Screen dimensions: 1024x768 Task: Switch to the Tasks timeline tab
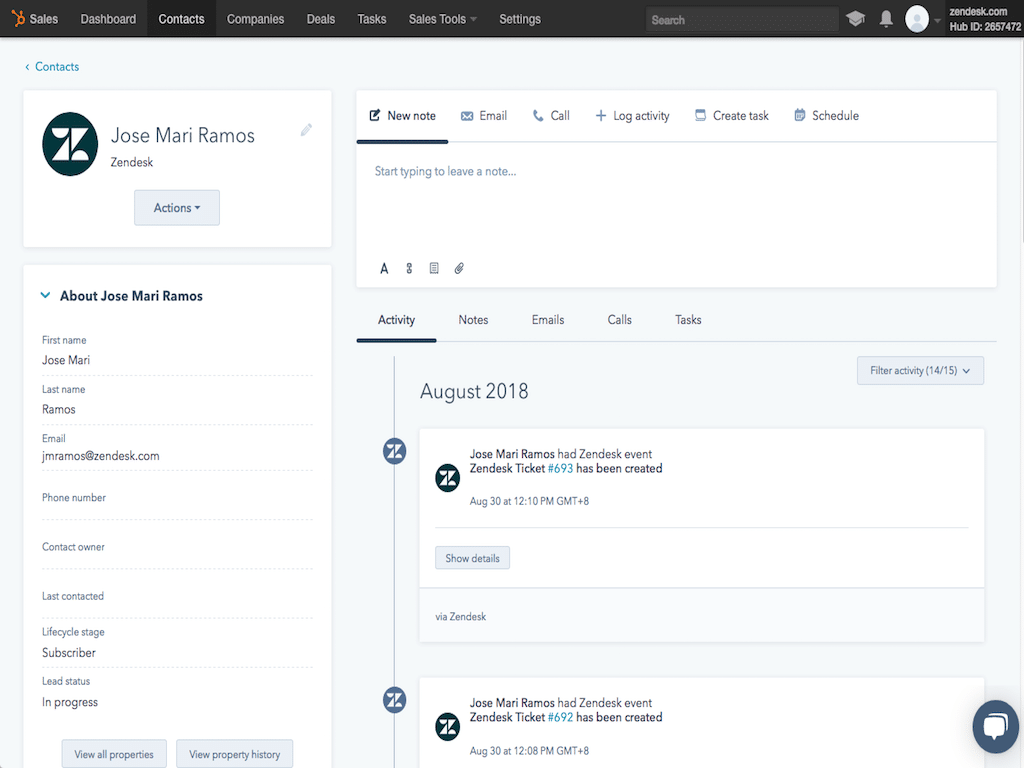pos(688,320)
